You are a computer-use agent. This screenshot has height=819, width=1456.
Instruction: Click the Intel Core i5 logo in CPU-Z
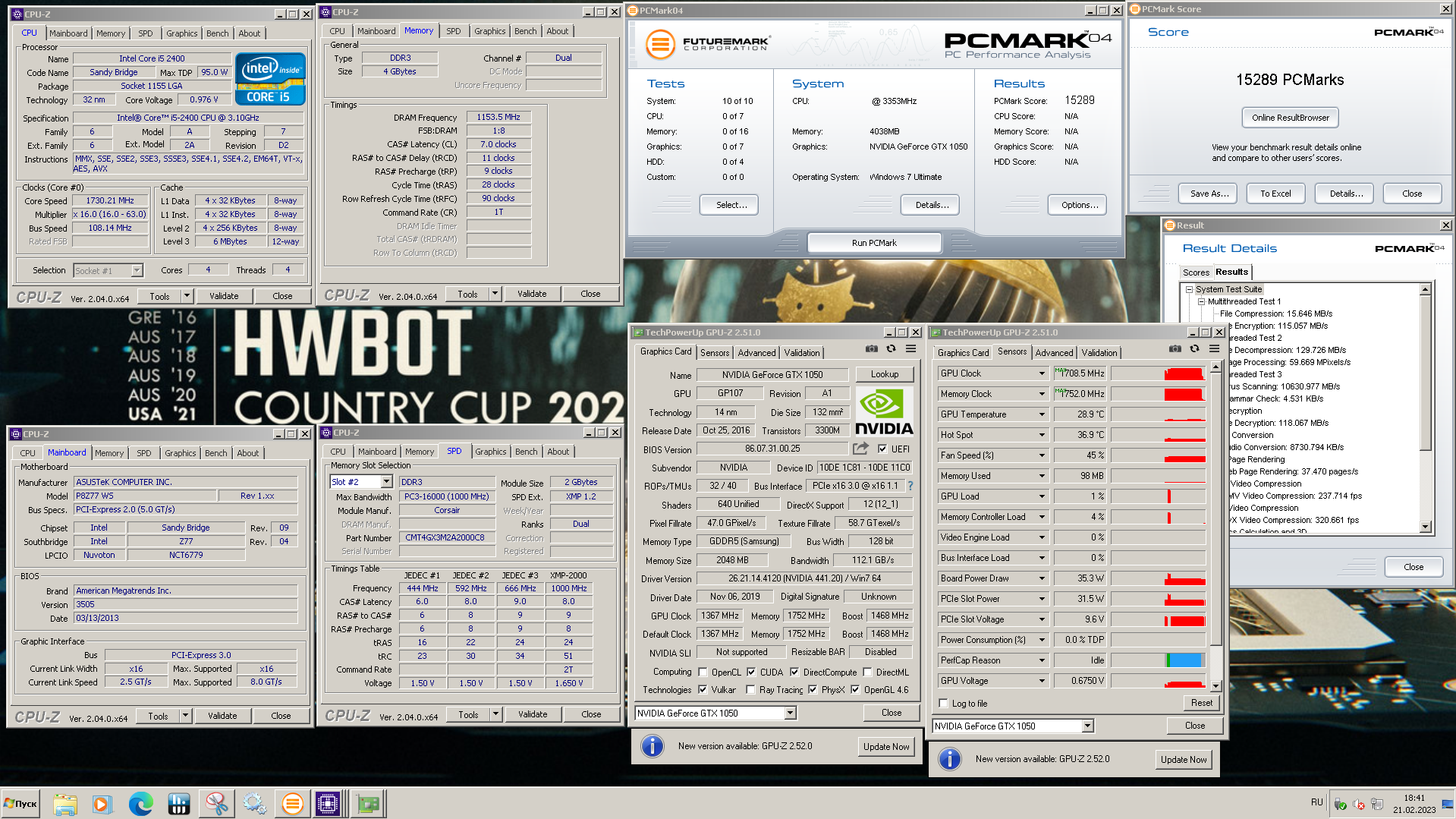coord(270,79)
